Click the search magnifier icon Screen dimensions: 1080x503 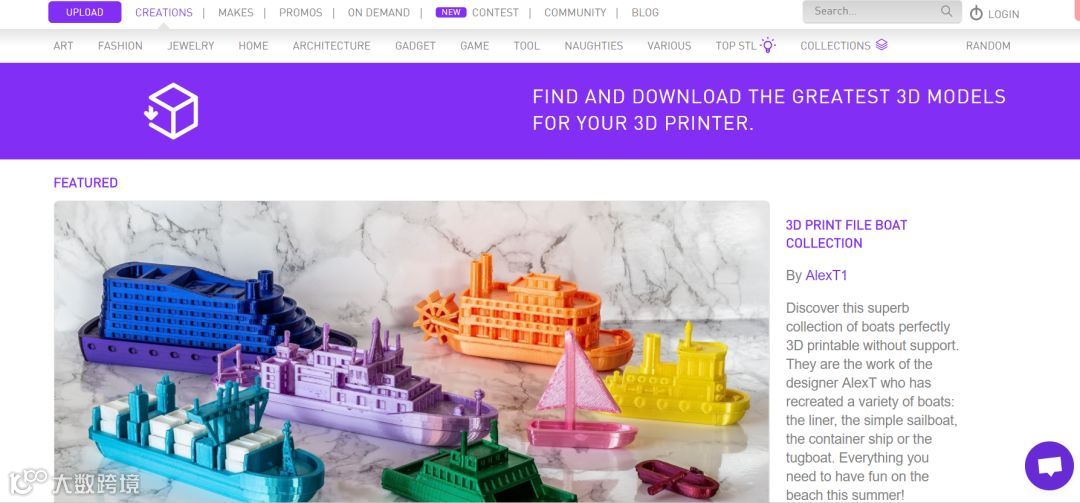pos(946,11)
